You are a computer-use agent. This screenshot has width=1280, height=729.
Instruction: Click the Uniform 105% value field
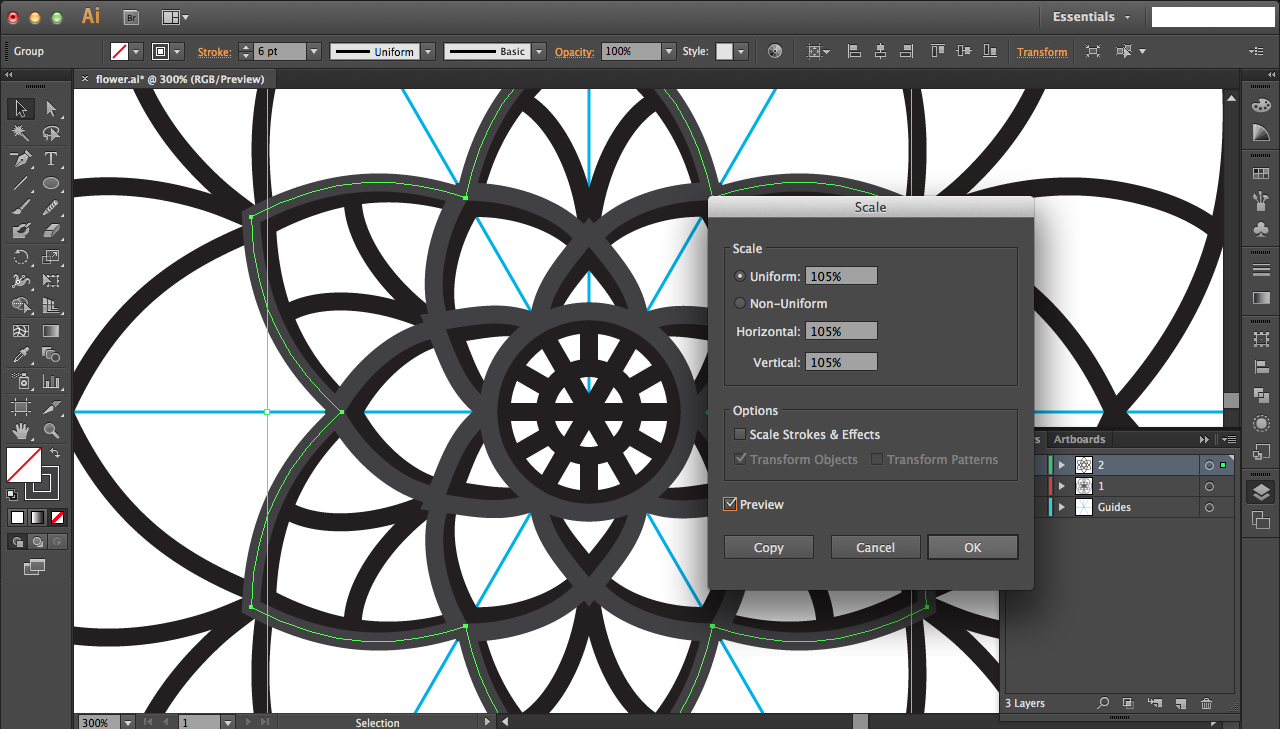pyautogui.click(x=841, y=276)
